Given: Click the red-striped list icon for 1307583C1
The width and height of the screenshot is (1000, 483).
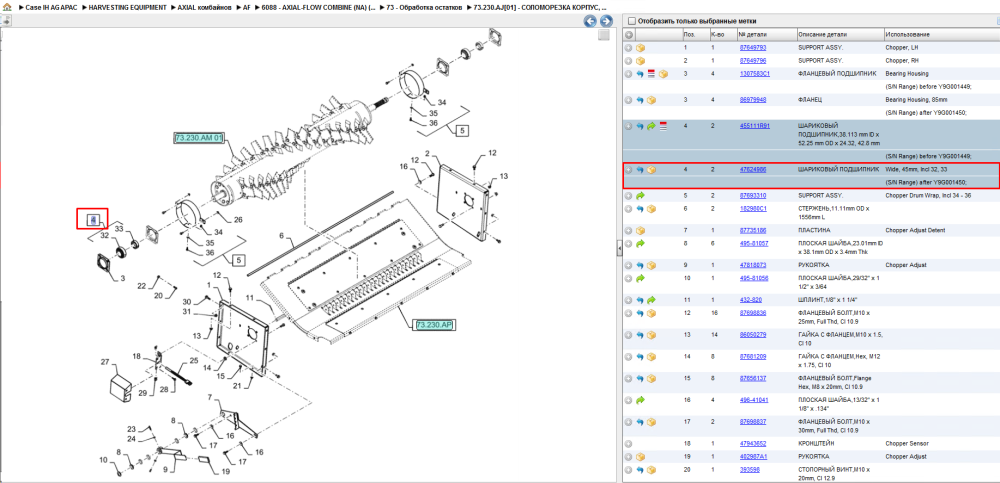Looking at the screenshot, I should coord(651,74).
